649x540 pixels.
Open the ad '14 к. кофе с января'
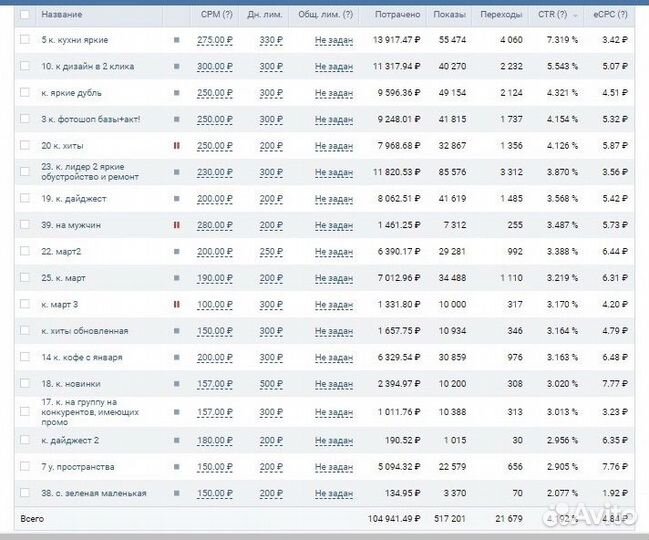(x=84, y=357)
